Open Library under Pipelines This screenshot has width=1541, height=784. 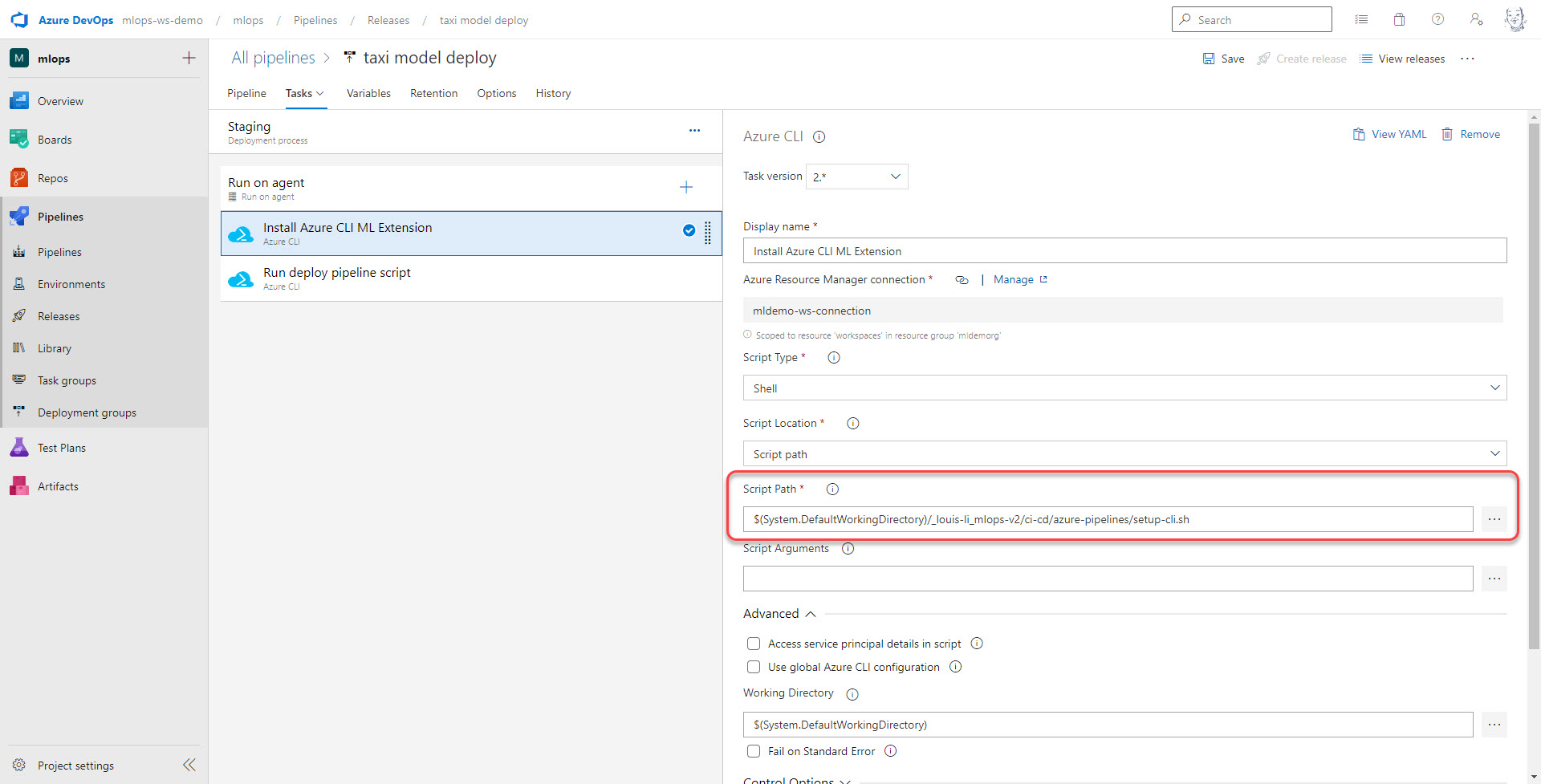[104, 348]
